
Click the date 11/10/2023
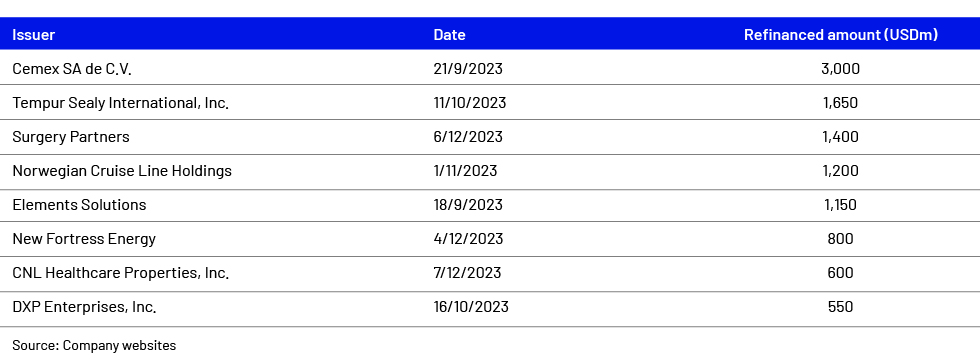click(x=470, y=102)
